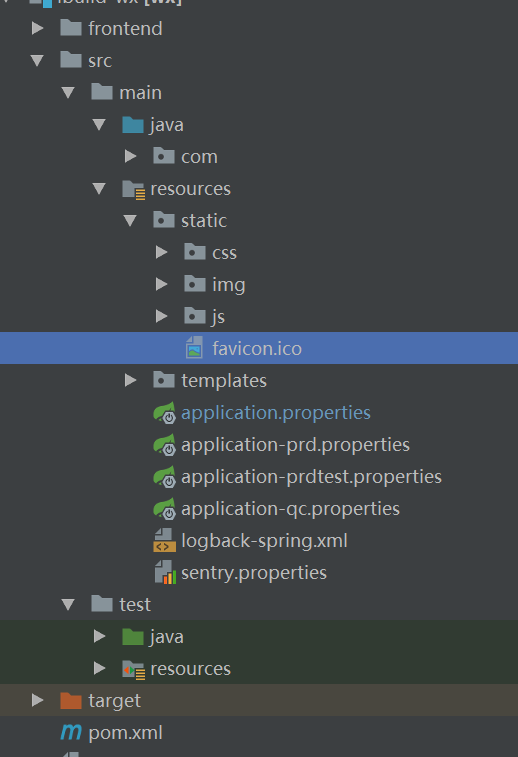This screenshot has height=757, width=518.
Task: Open application-prd.properties file
Action: click(x=295, y=445)
